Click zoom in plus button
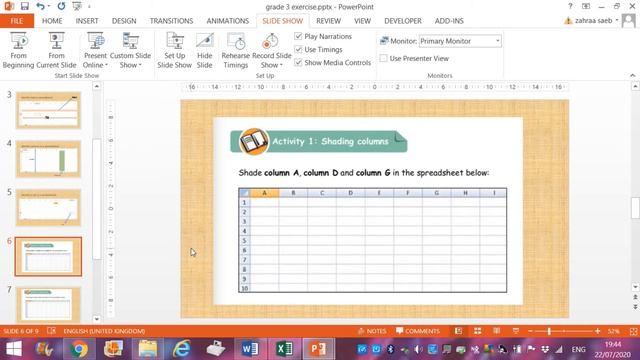Image resolution: width=640 pixels, height=360 pixels. (x=598, y=331)
